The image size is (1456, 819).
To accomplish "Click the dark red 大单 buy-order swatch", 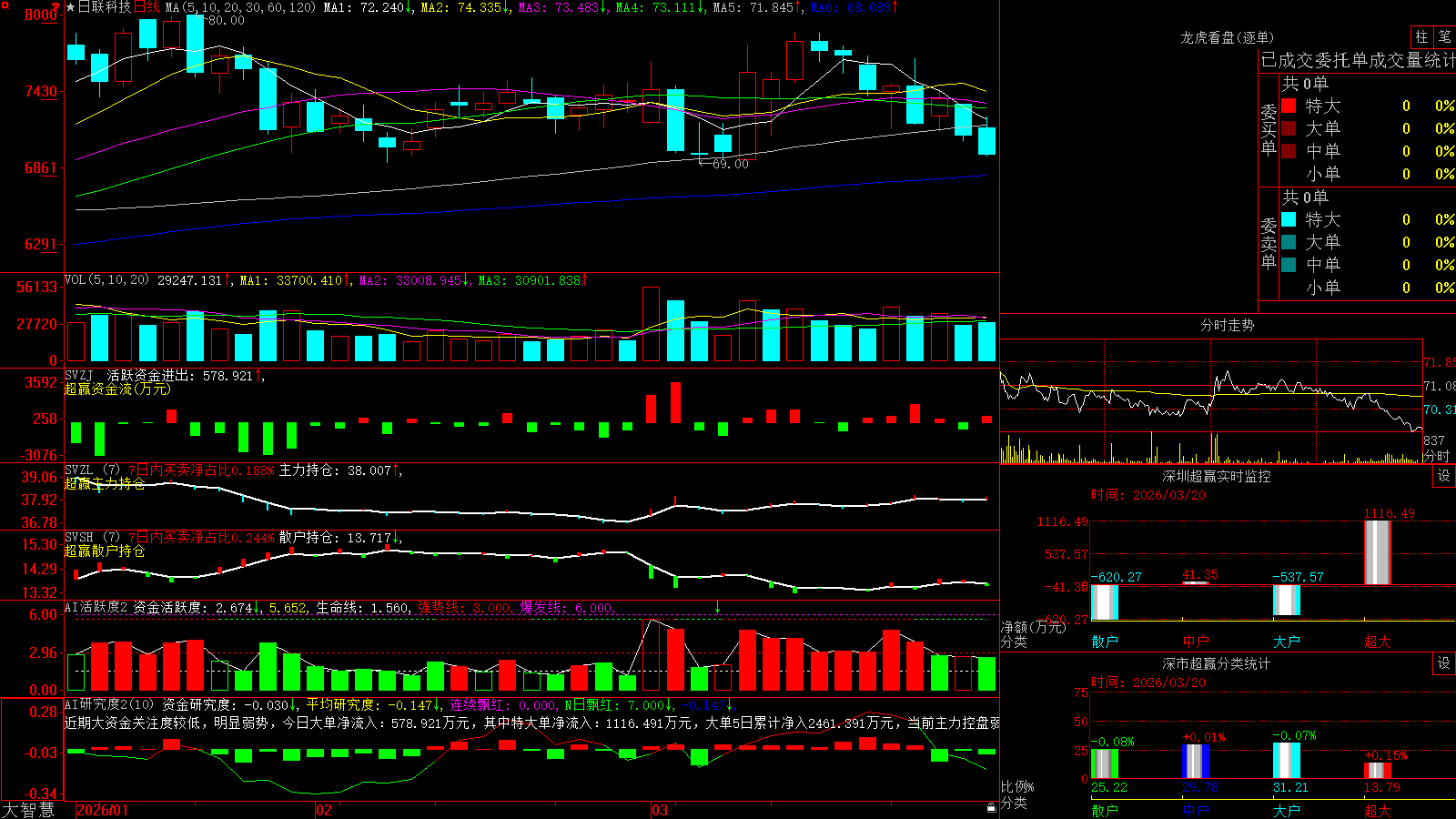I will [x=1289, y=128].
